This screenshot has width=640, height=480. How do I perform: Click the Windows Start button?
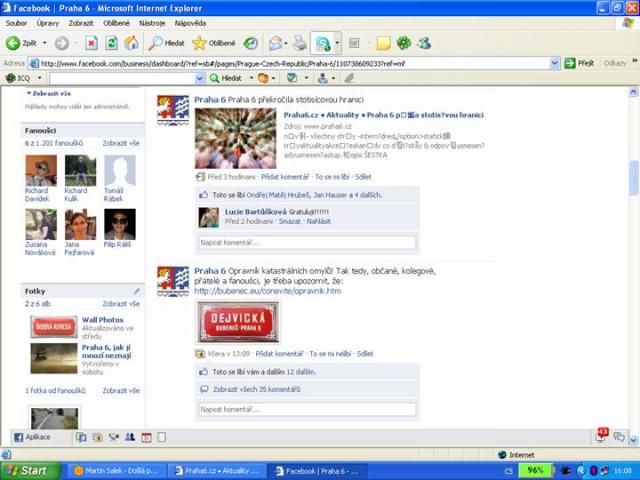point(30,471)
